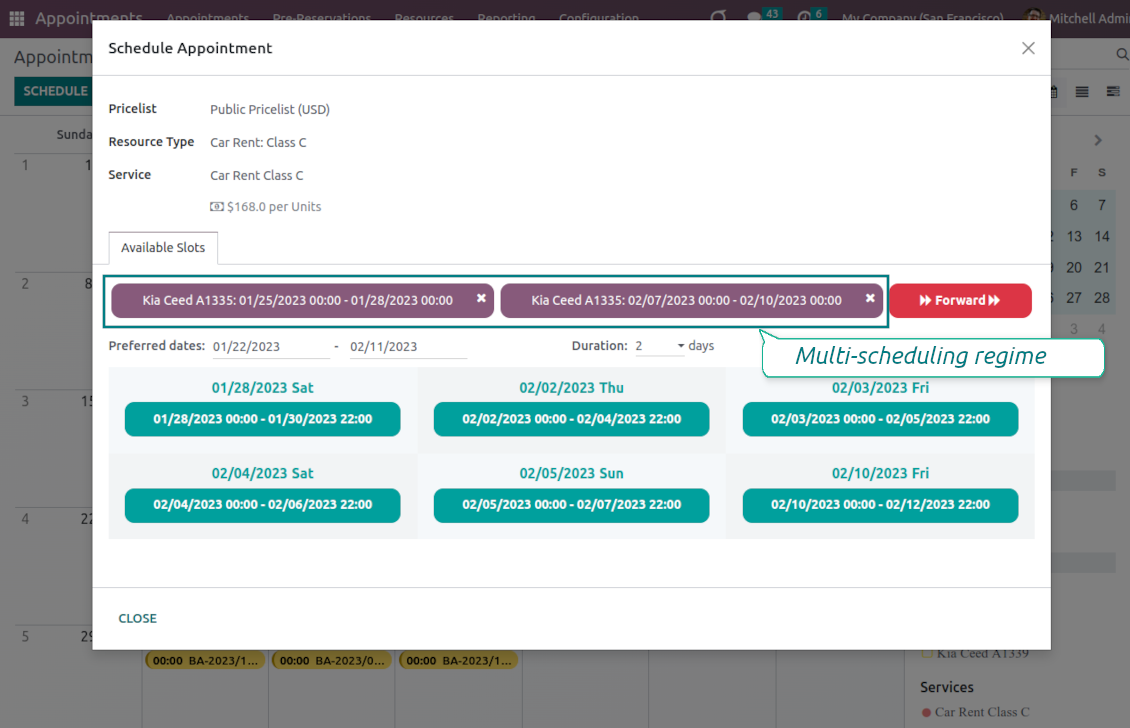Toggle the Car Rent Class C service filter

[x=926, y=713]
